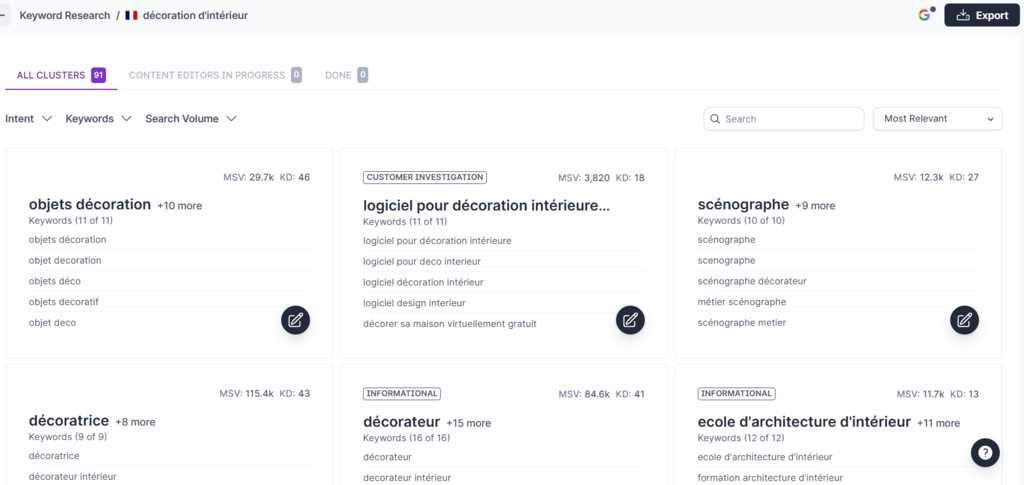Image resolution: width=1024 pixels, height=485 pixels.
Task: Click the French flag icon
Action: 131,16
